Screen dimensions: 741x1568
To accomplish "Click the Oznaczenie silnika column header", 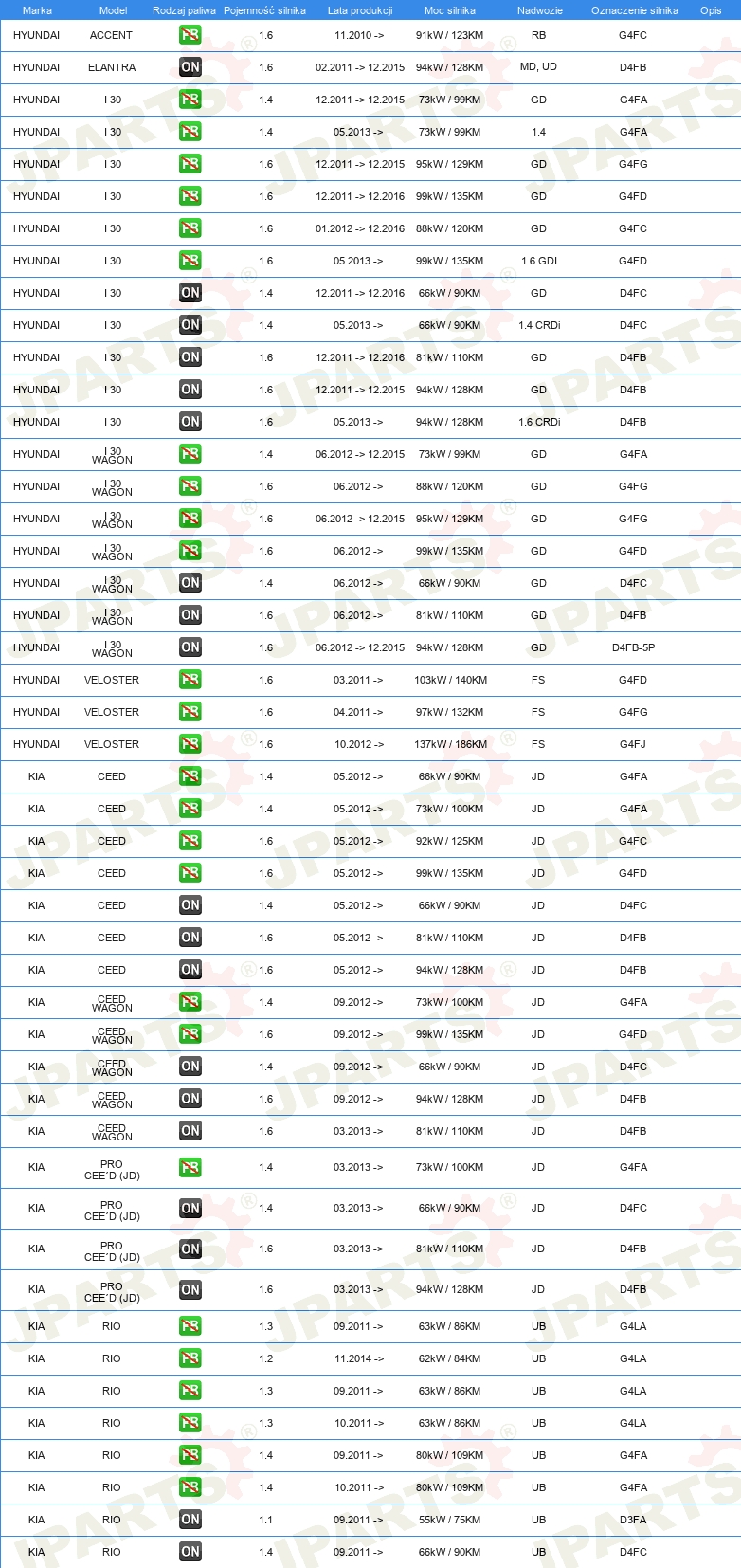I will (x=635, y=10).
